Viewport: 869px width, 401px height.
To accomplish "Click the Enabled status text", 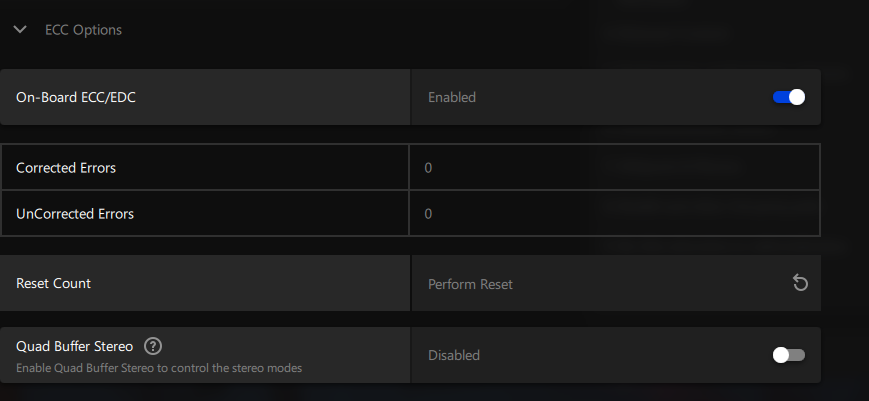I will tap(452, 97).
